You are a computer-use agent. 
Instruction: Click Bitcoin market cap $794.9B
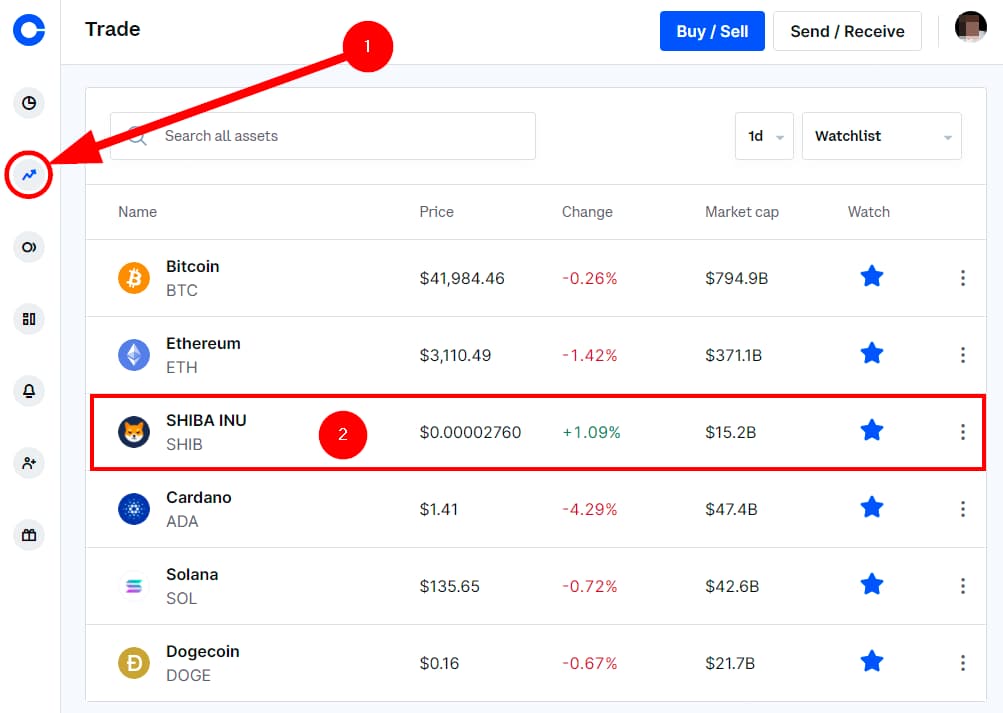point(736,278)
